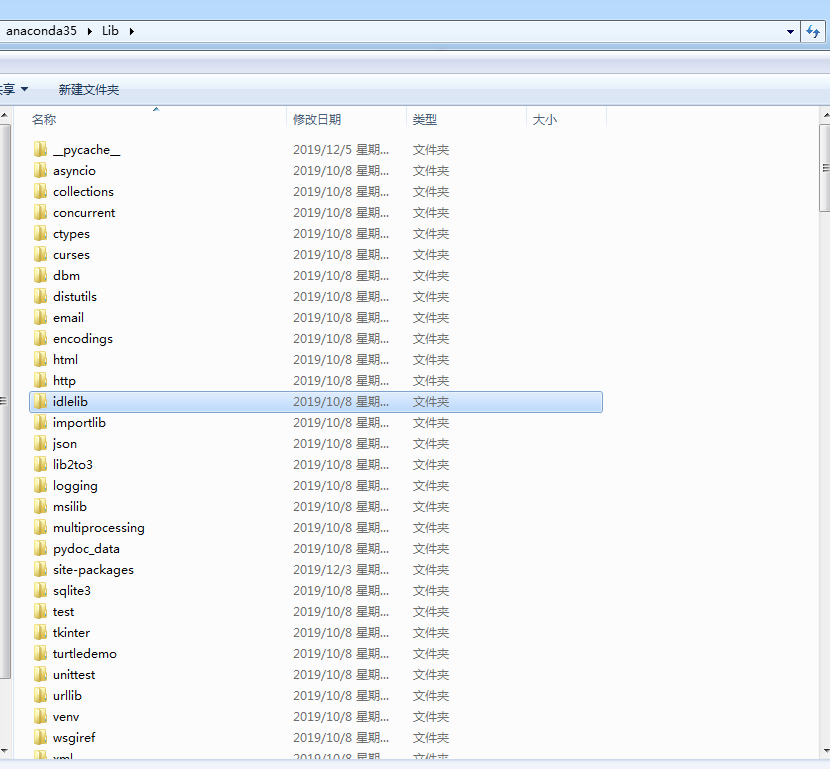830x769 pixels.
Task: Open the address bar history dropdown
Action: tap(790, 32)
